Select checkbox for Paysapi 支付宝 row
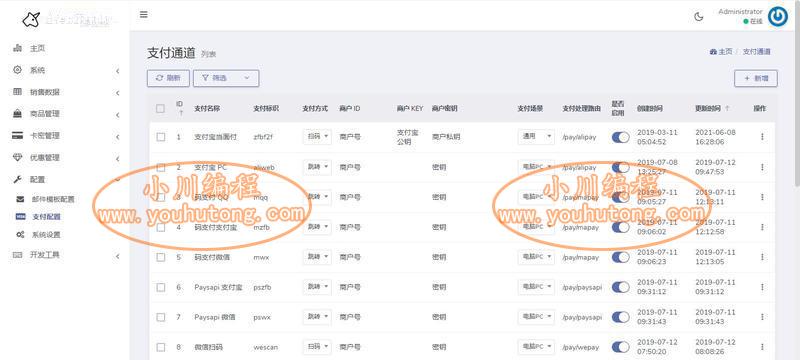Screen dimensions: 800x360 (161, 288)
